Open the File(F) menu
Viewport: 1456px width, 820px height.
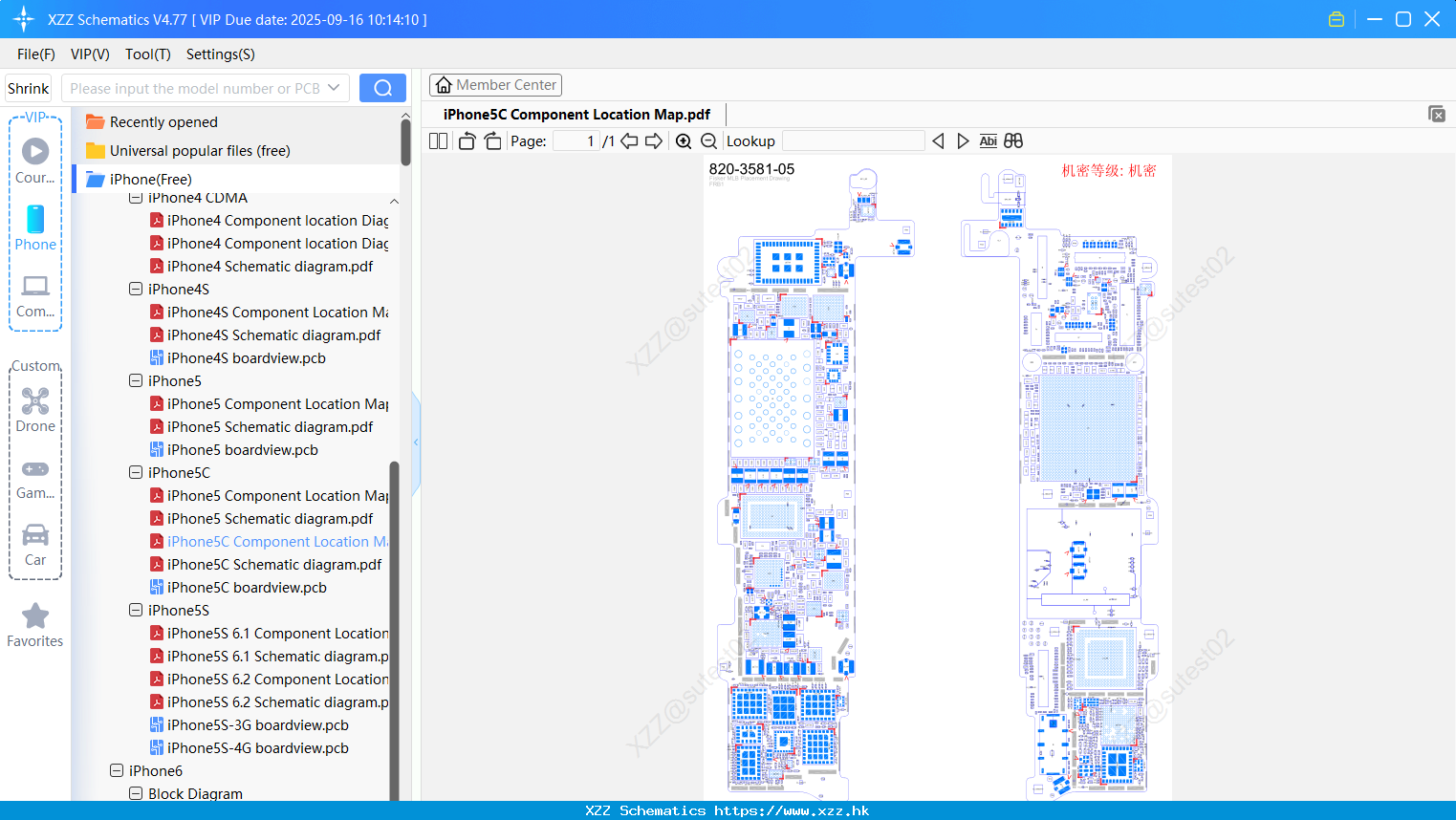[x=36, y=54]
